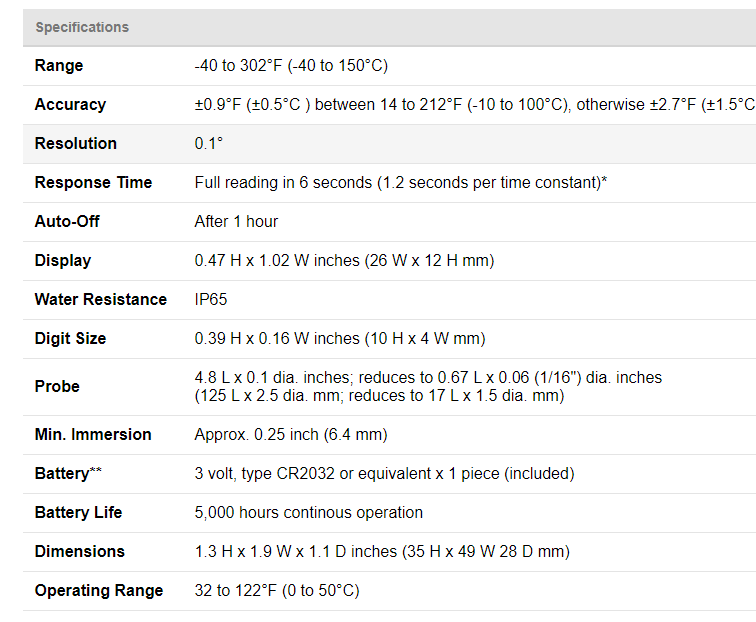Image resolution: width=756 pixels, height=622 pixels.
Task: Click the Digit Size row label
Action: coord(70,339)
